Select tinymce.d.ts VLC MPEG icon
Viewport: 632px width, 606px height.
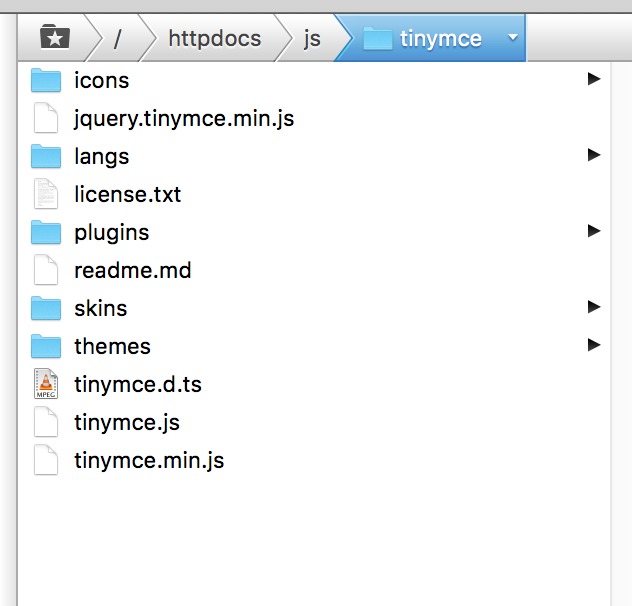click(x=46, y=383)
